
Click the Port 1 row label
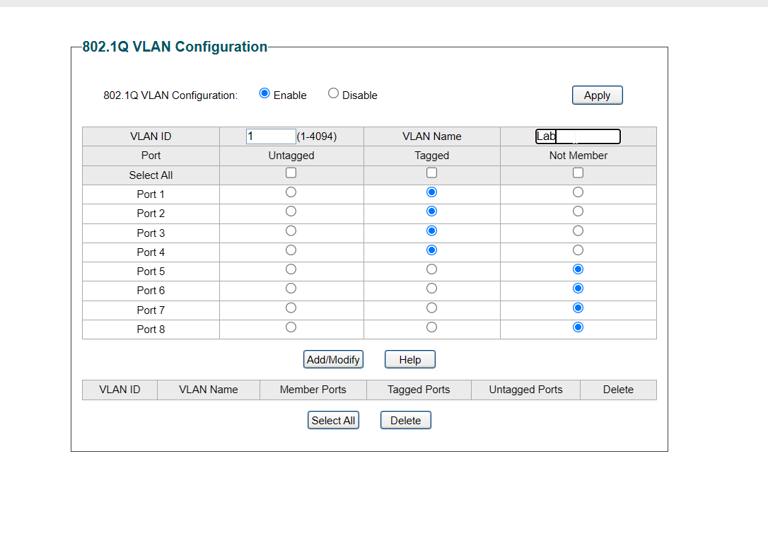pyautogui.click(x=150, y=195)
